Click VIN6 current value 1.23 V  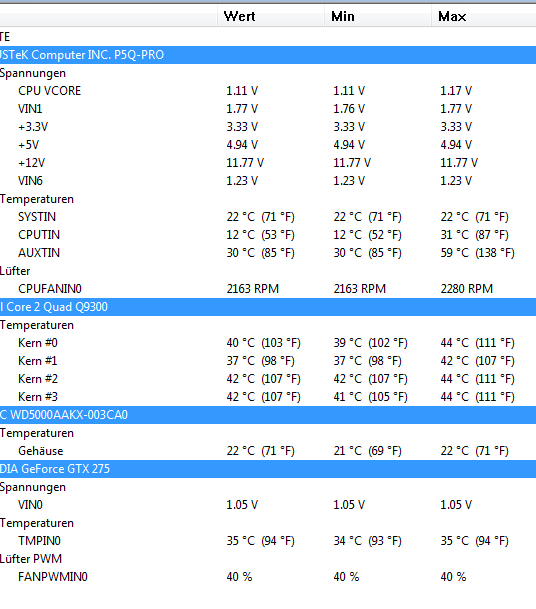point(242,181)
